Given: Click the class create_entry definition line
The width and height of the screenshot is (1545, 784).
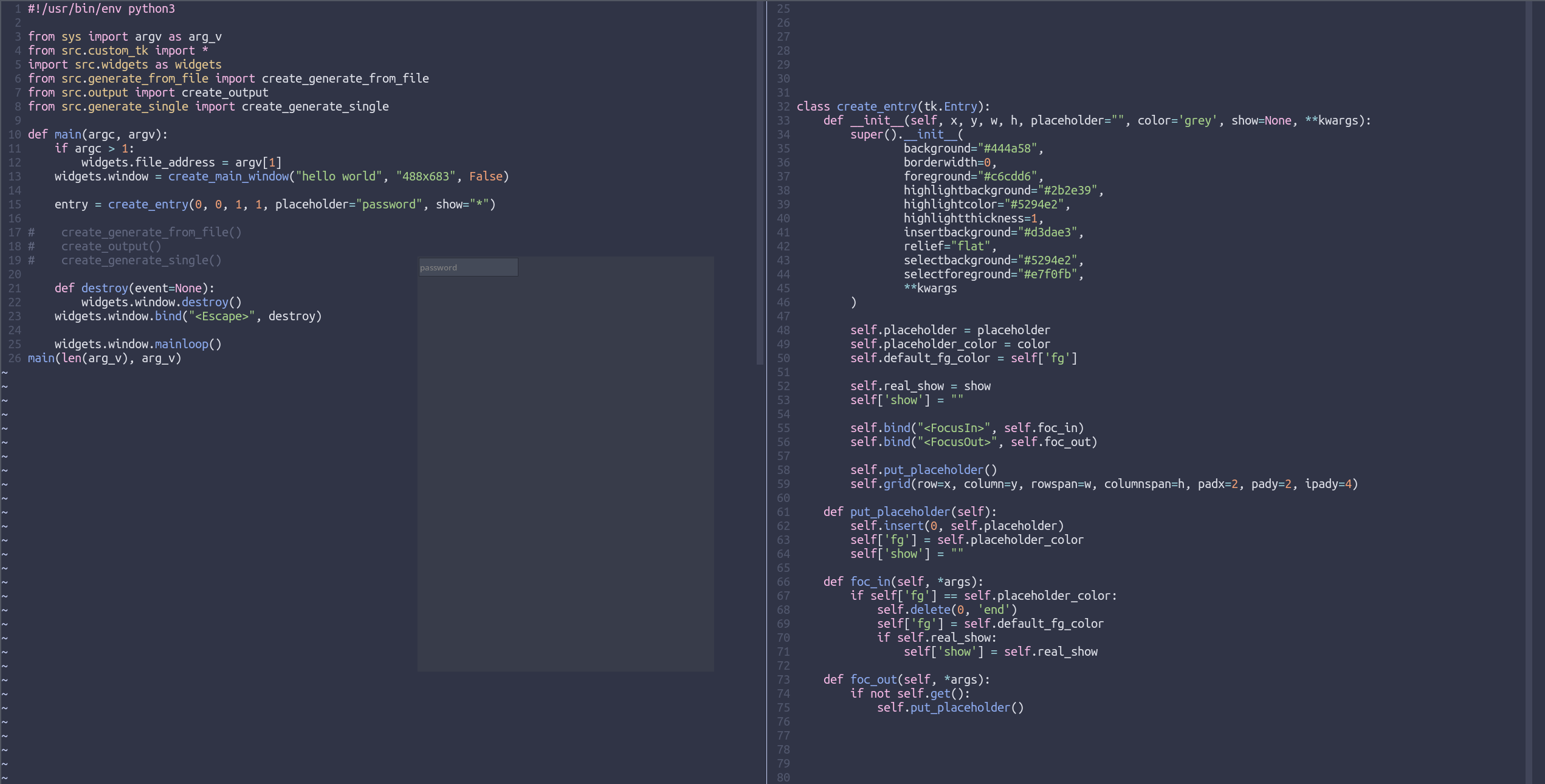Looking at the screenshot, I should tap(893, 106).
